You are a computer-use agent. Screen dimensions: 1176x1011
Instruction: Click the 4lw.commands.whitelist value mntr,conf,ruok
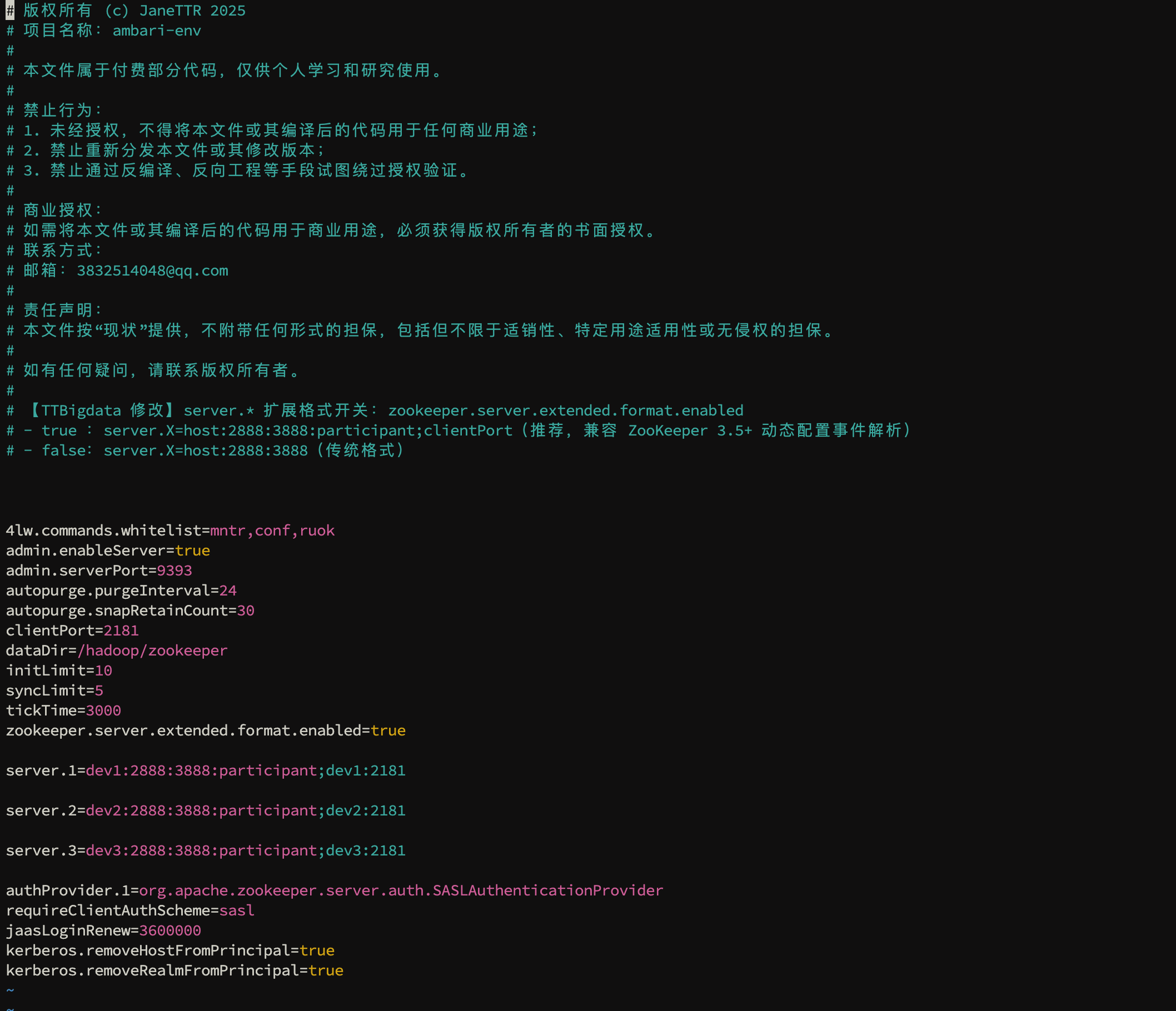pos(271,530)
